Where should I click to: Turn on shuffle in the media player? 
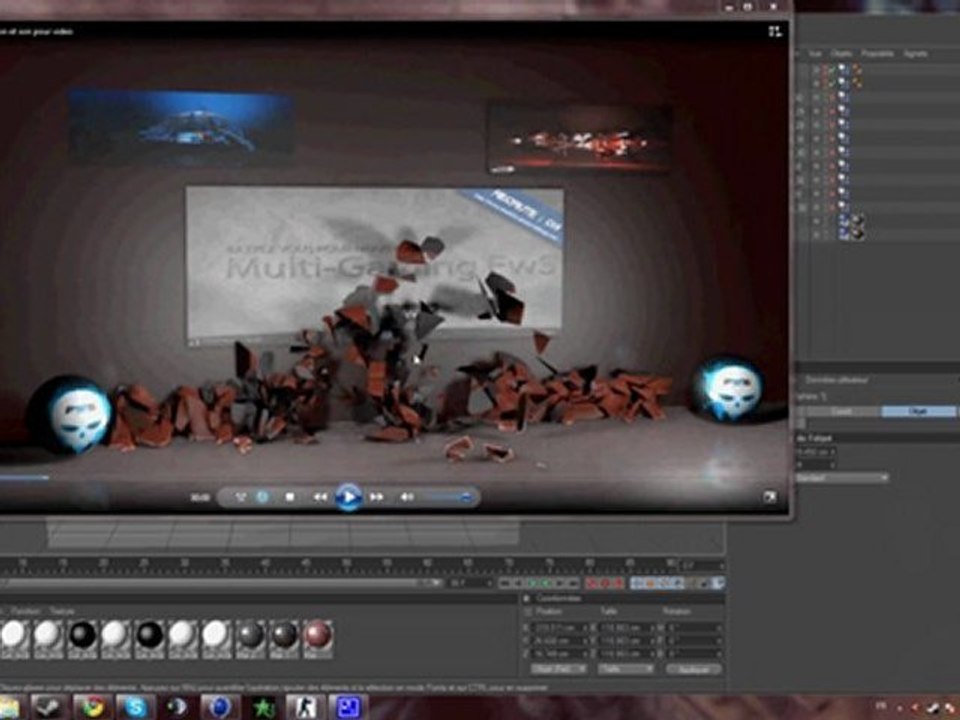pyautogui.click(x=241, y=497)
